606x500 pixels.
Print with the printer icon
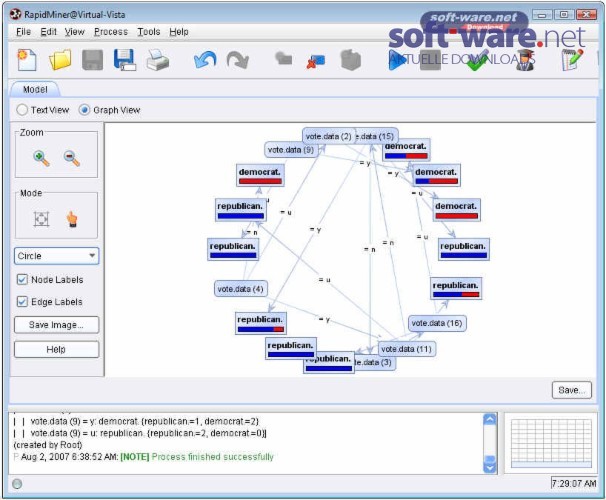point(158,60)
